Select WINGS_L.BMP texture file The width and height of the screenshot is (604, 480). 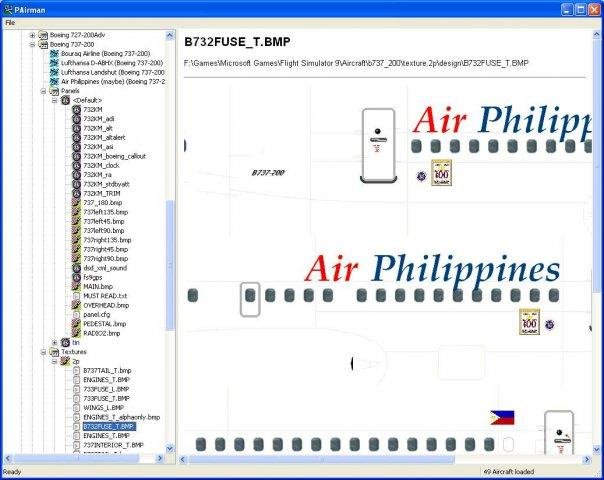pos(104,408)
